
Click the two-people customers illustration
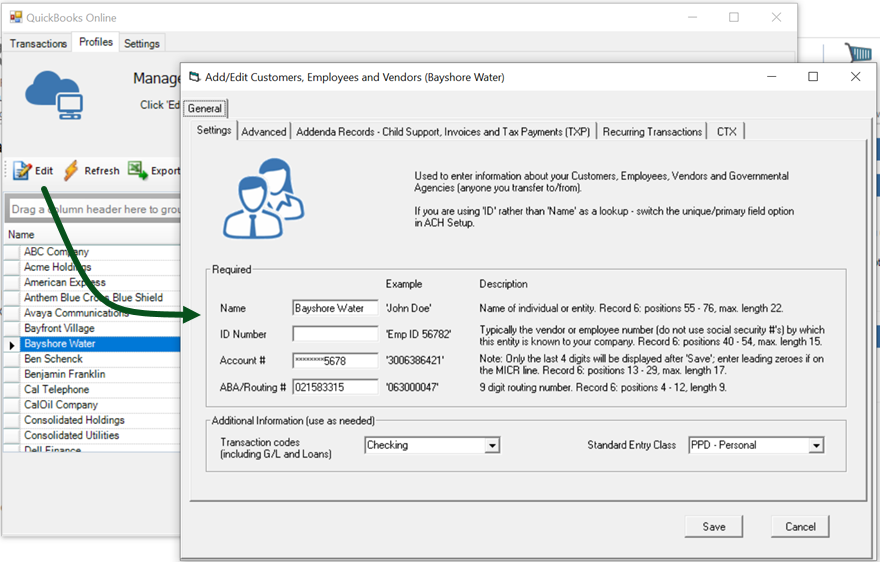point(263,198)
